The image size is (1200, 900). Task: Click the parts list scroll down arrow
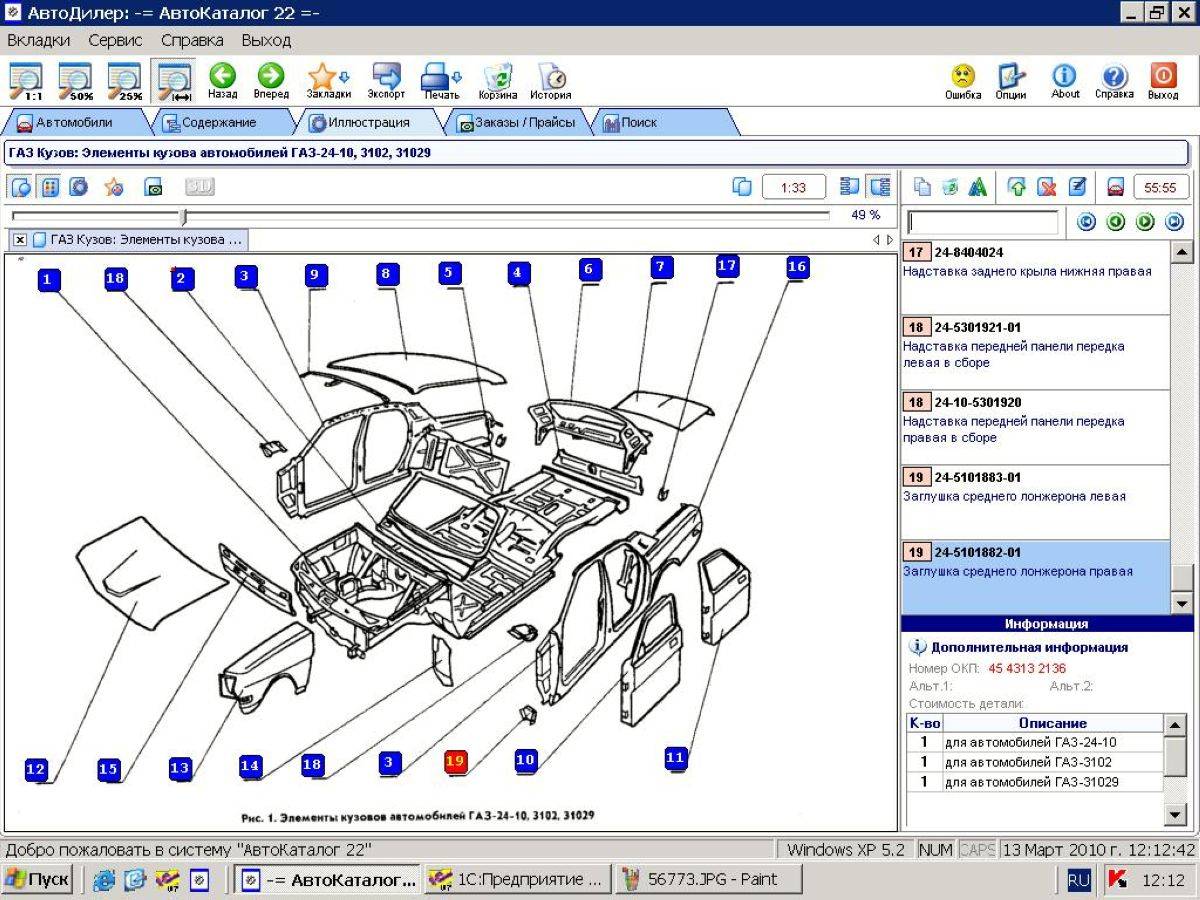(1180, 603)
